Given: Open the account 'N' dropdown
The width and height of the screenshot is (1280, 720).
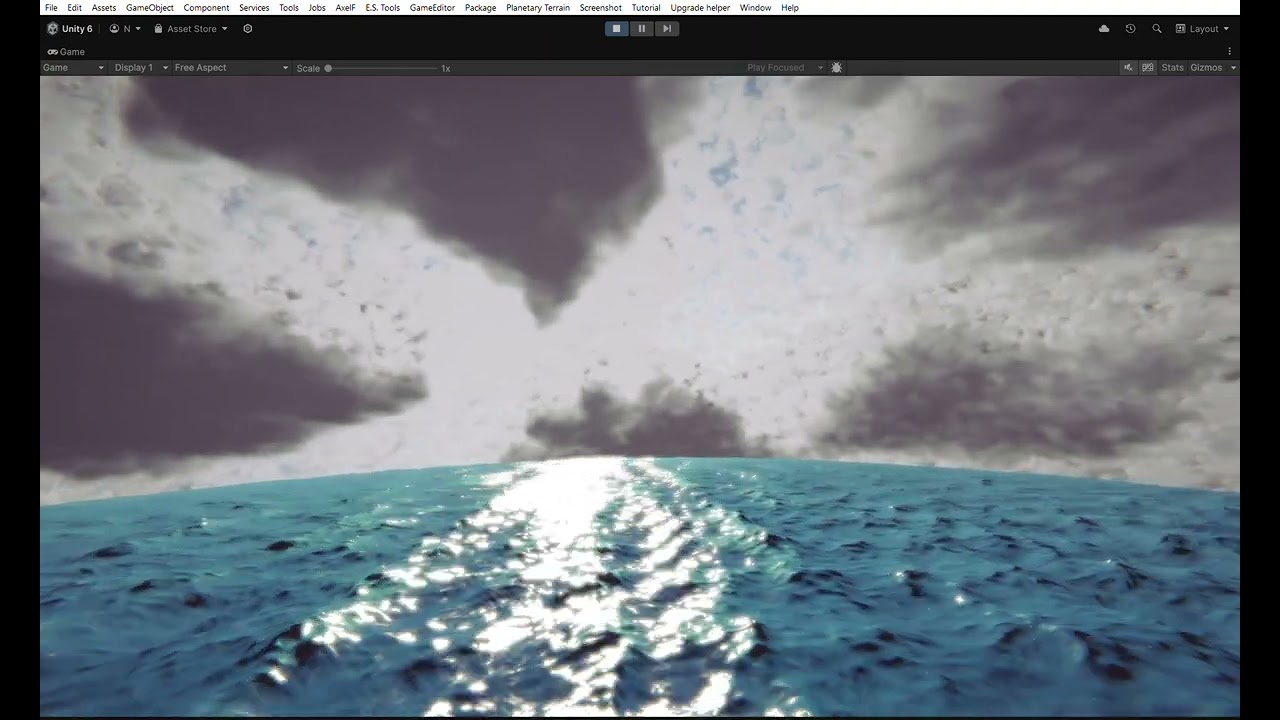Looking at the screenshot, I should tap(125, 29).
